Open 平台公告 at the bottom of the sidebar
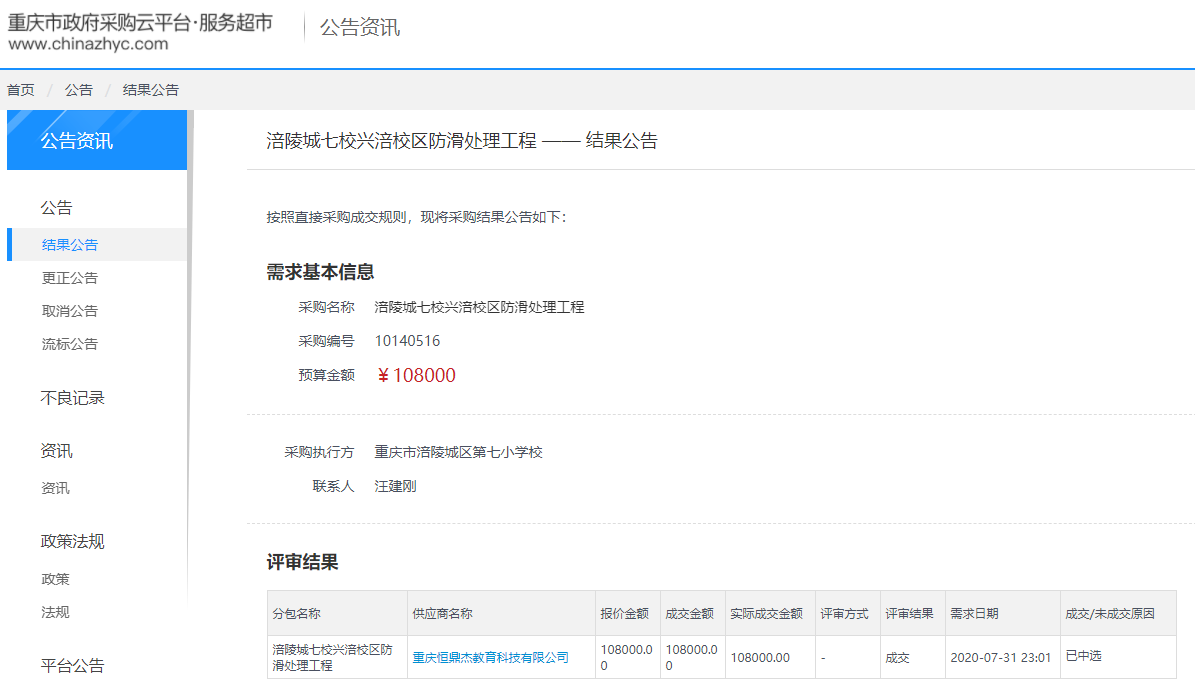This screenshot has width=1195, height=694. pos(72,666)
